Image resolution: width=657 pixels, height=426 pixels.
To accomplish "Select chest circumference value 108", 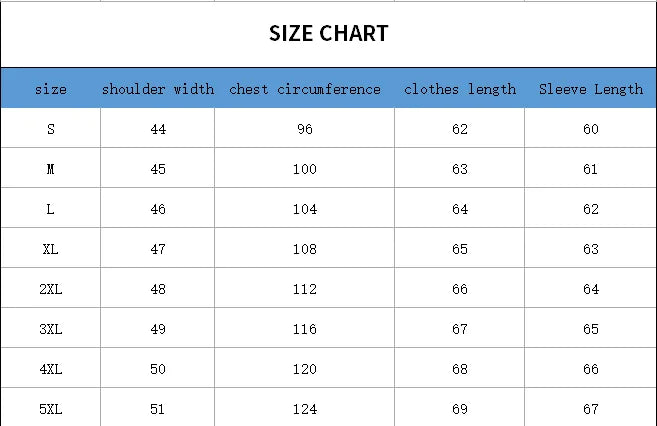I will [305, 249].
